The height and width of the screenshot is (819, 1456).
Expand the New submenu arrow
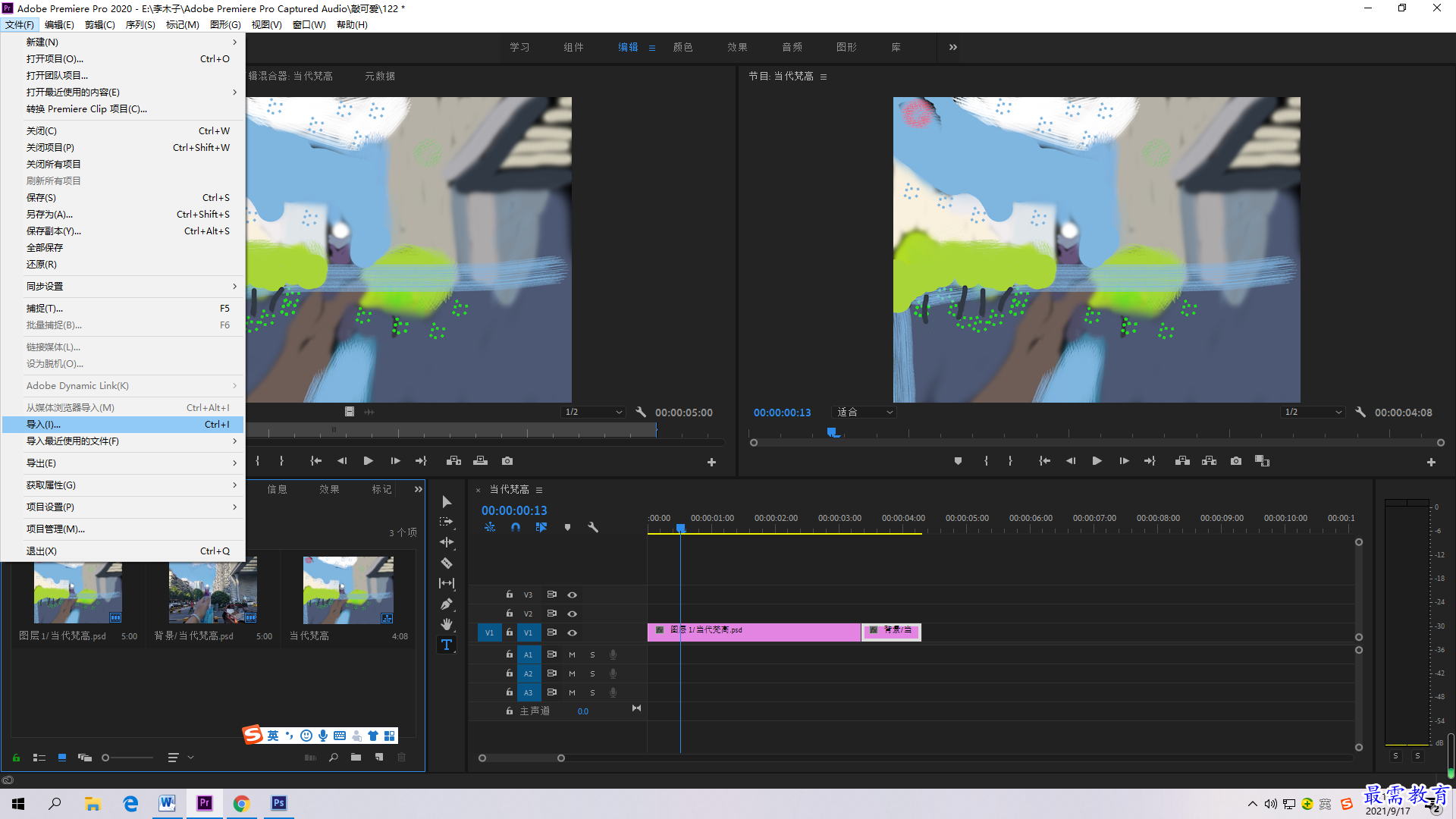[234, 42]
